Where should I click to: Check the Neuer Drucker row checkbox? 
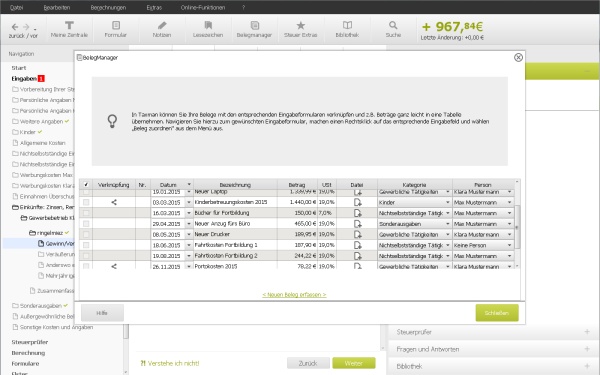(x=86, y=234)
